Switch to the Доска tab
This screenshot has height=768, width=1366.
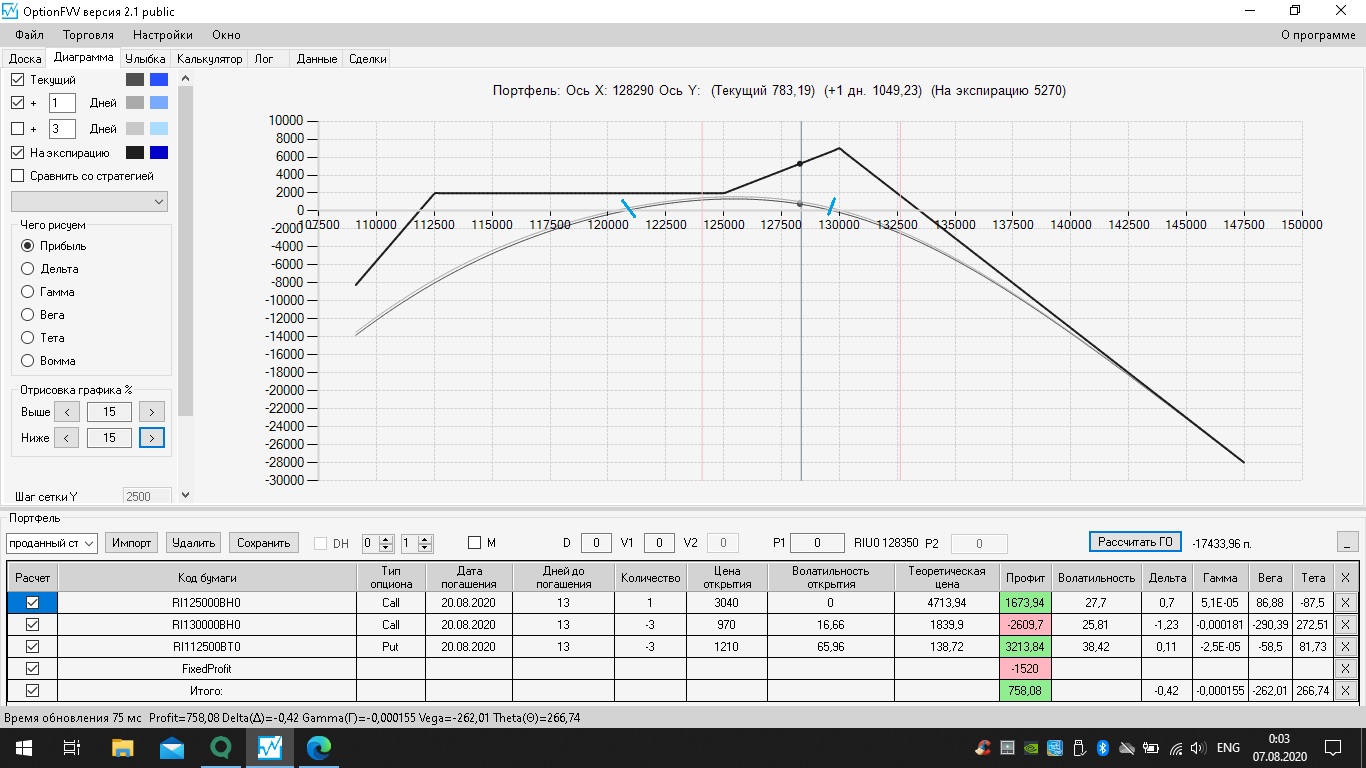coord(25,59)
